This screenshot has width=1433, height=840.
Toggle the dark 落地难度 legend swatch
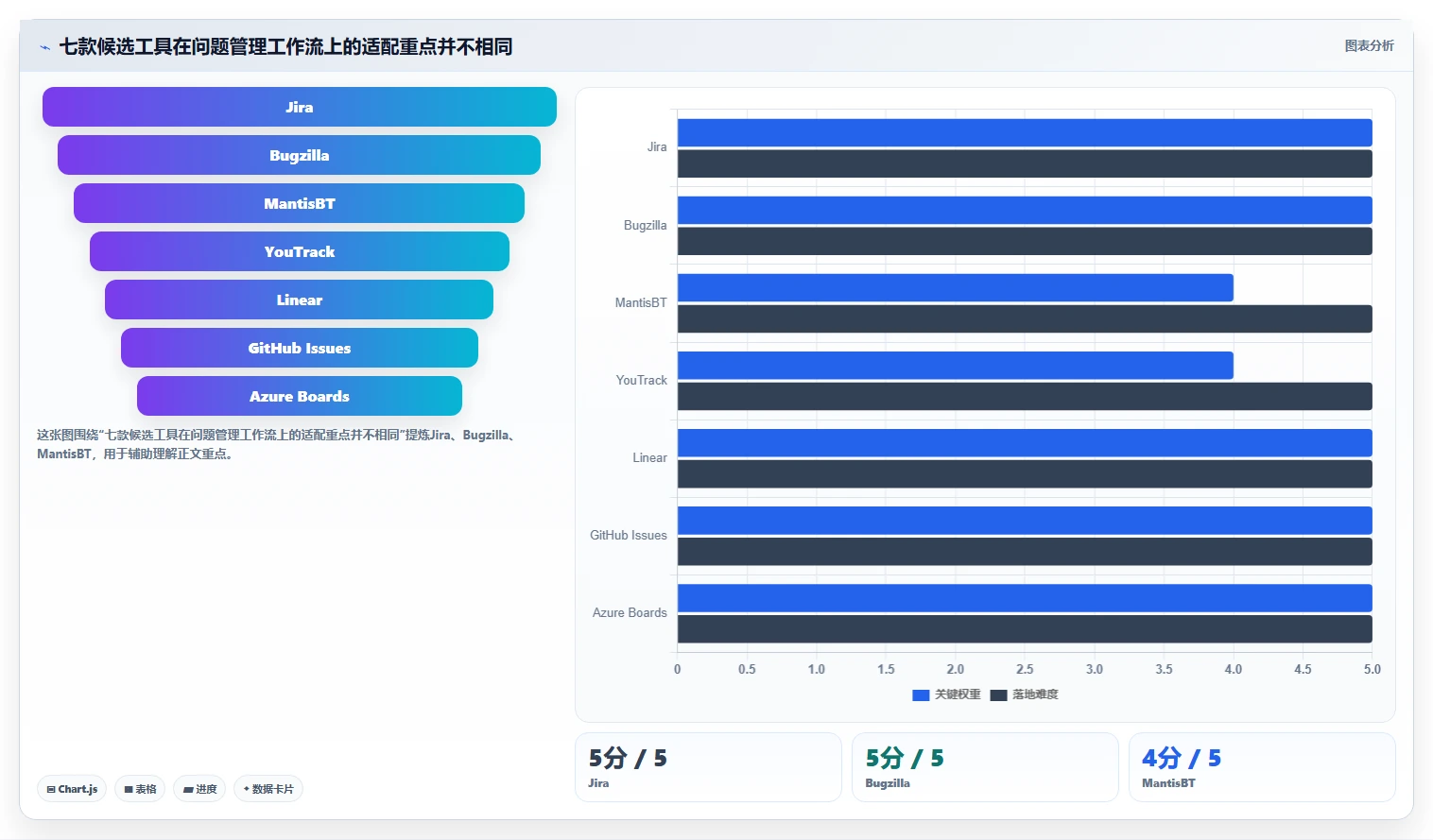pyautogui.click(x=998, y=694)
